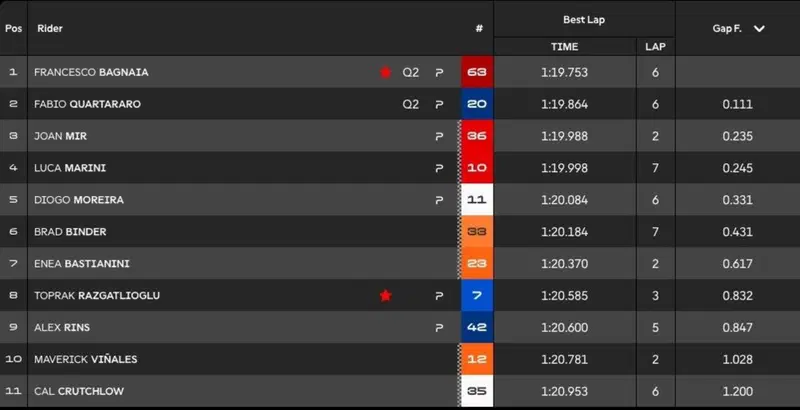The image size is (800, 410).
Task: Click the pit icon next to Diogo Moreira
Action: coord(439,200)
